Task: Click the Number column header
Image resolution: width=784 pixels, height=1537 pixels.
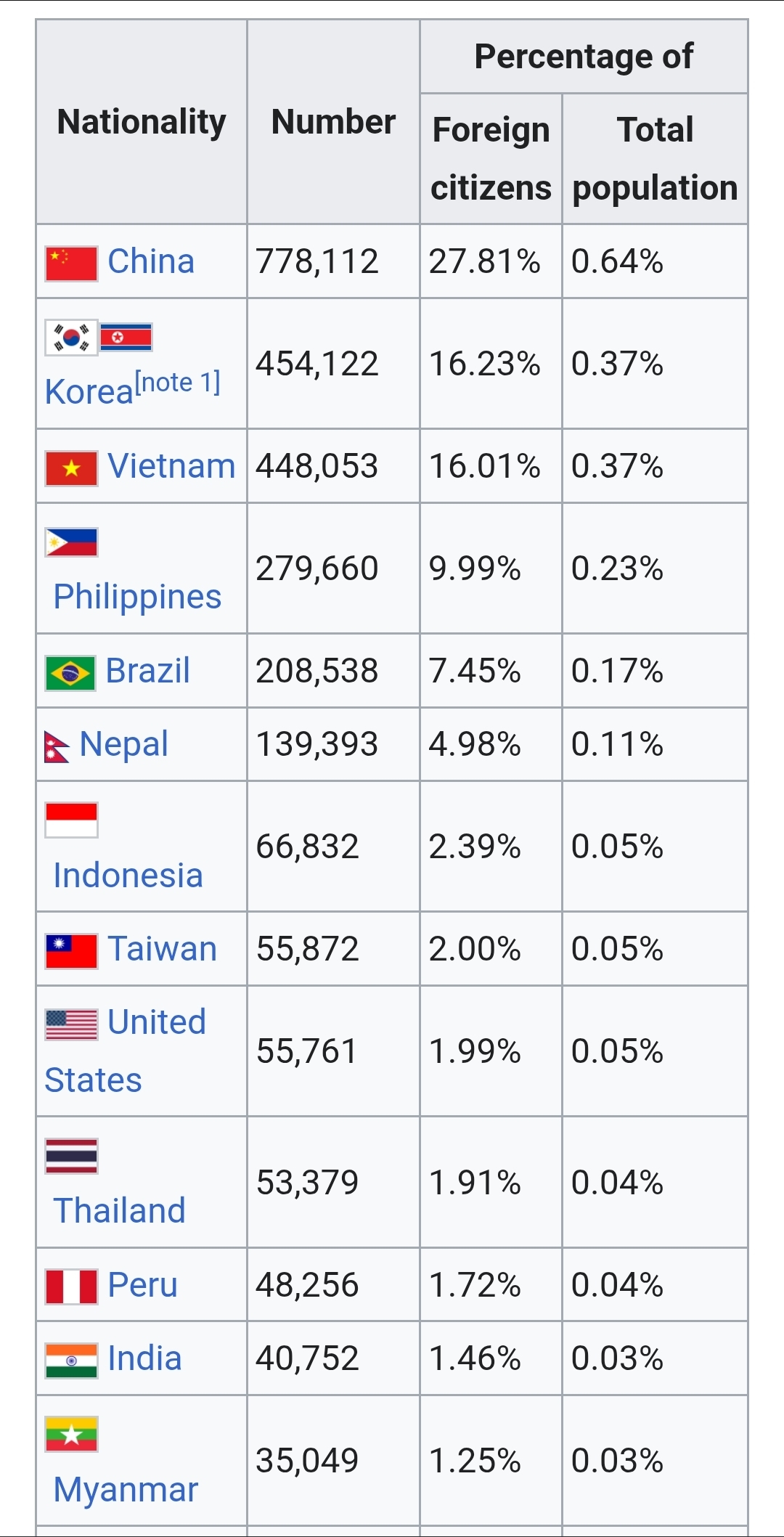Action: pos(333,122)
